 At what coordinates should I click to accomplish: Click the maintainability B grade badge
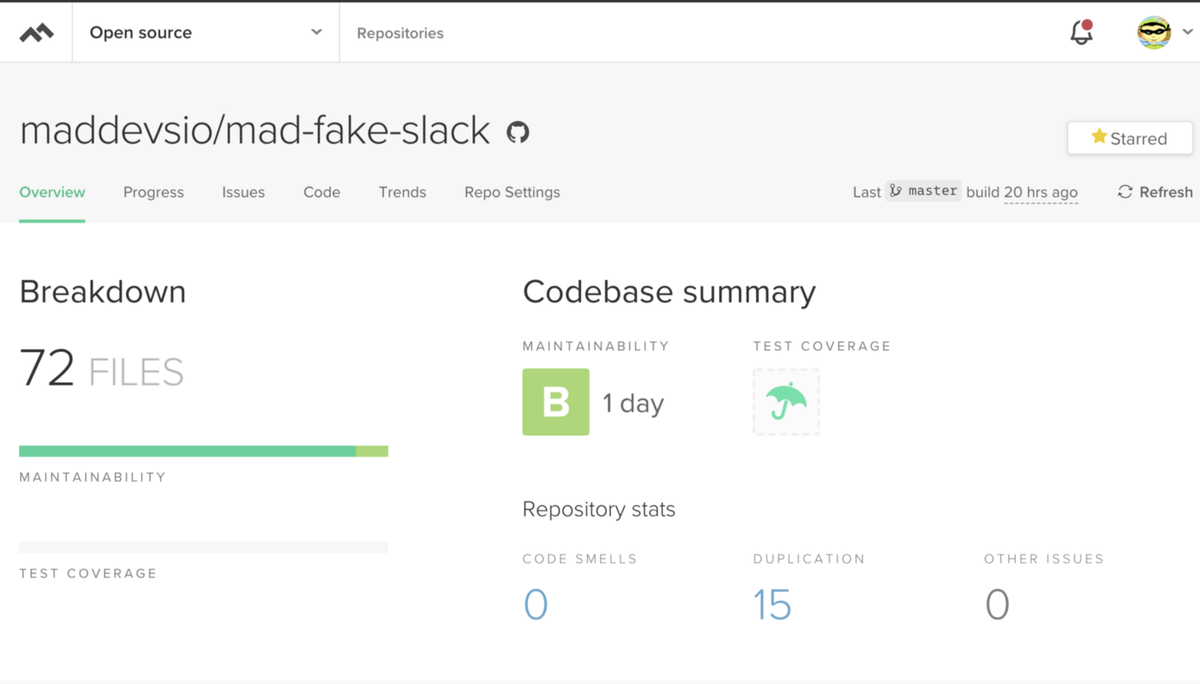click(555, 402)
